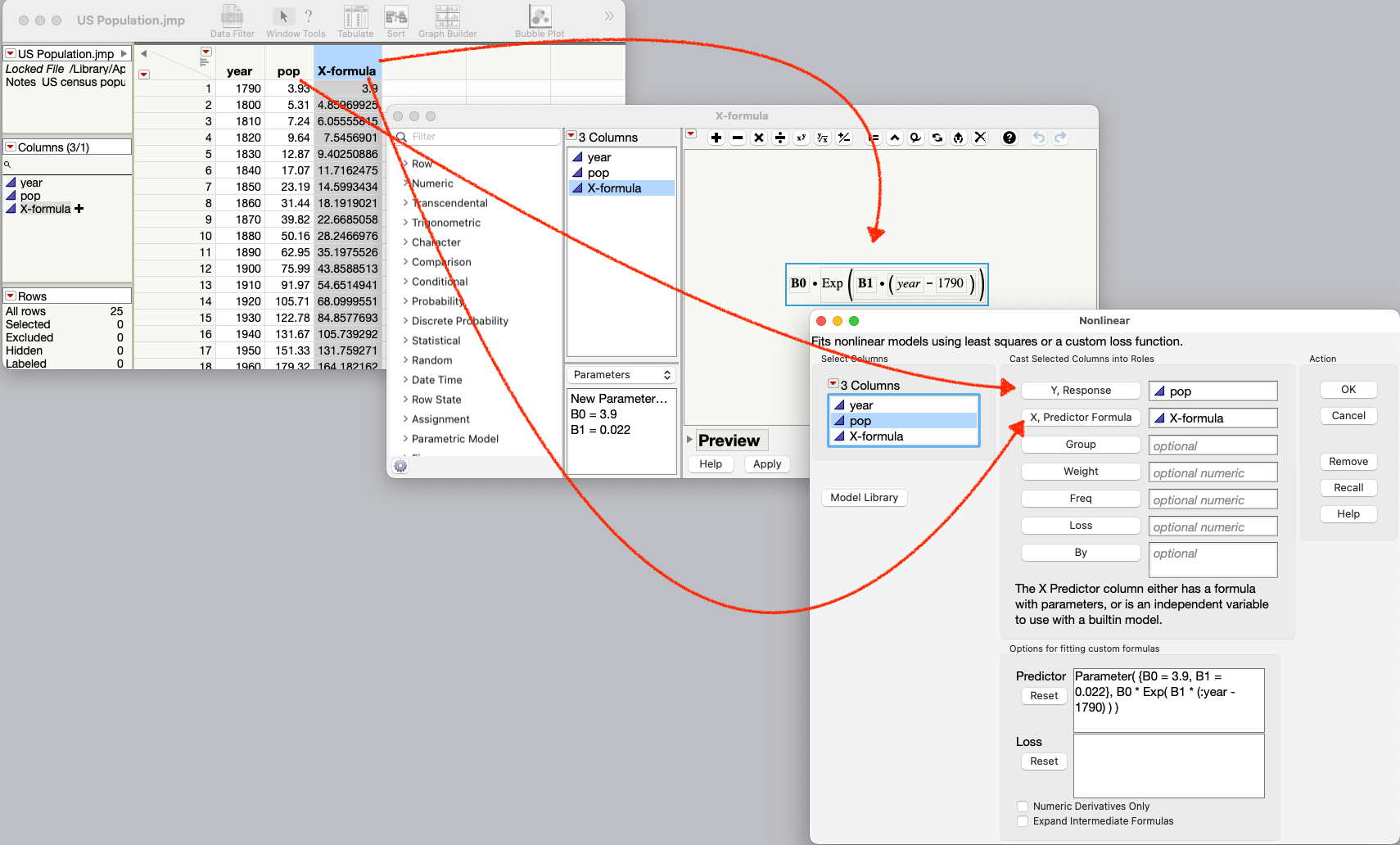
Task: Open the Model Library
Action: pos(864,497)
